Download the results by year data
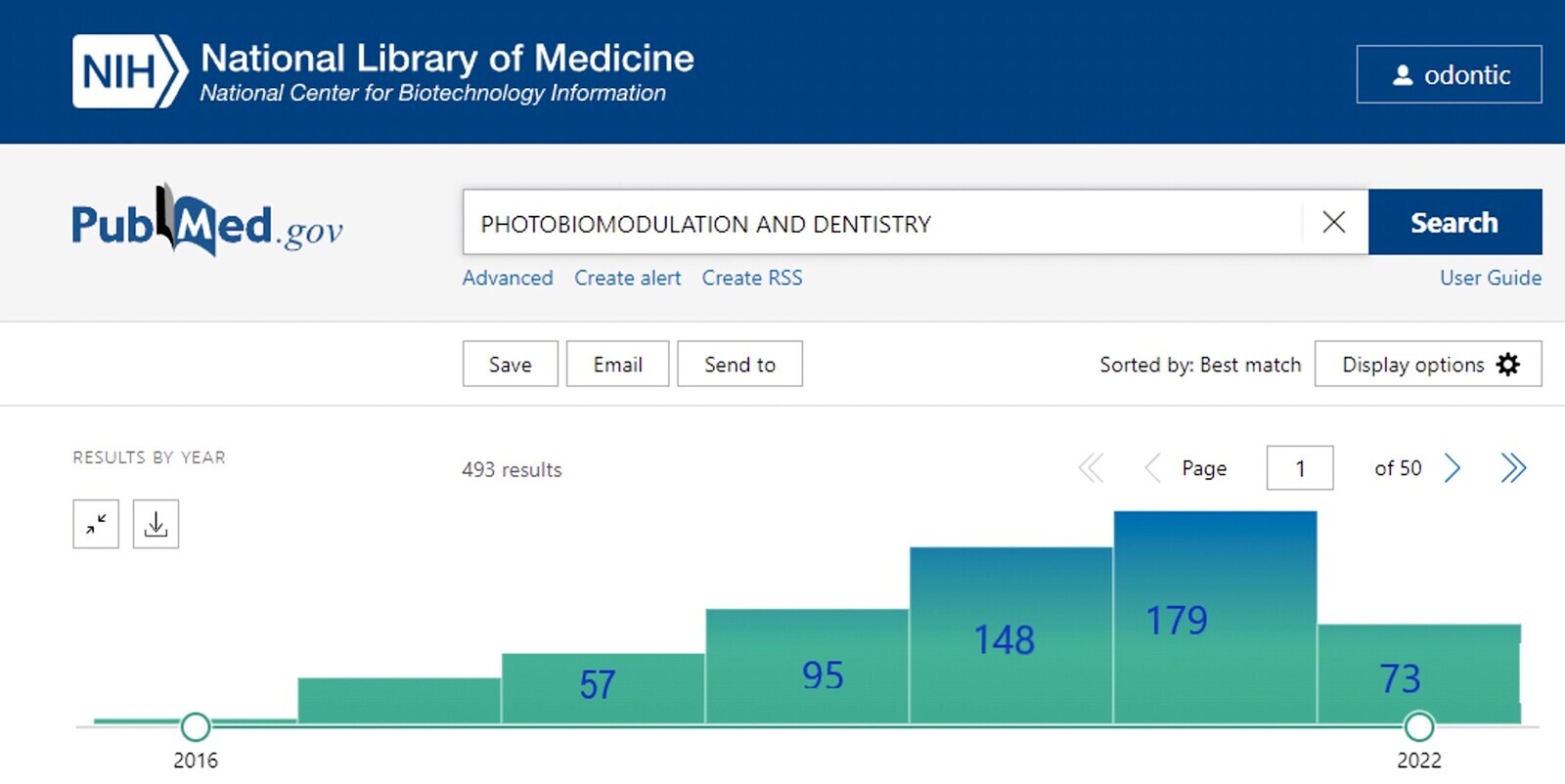The width and height of the screenshot is (1565, 784). pyautogui.click(x=156, y=525)
